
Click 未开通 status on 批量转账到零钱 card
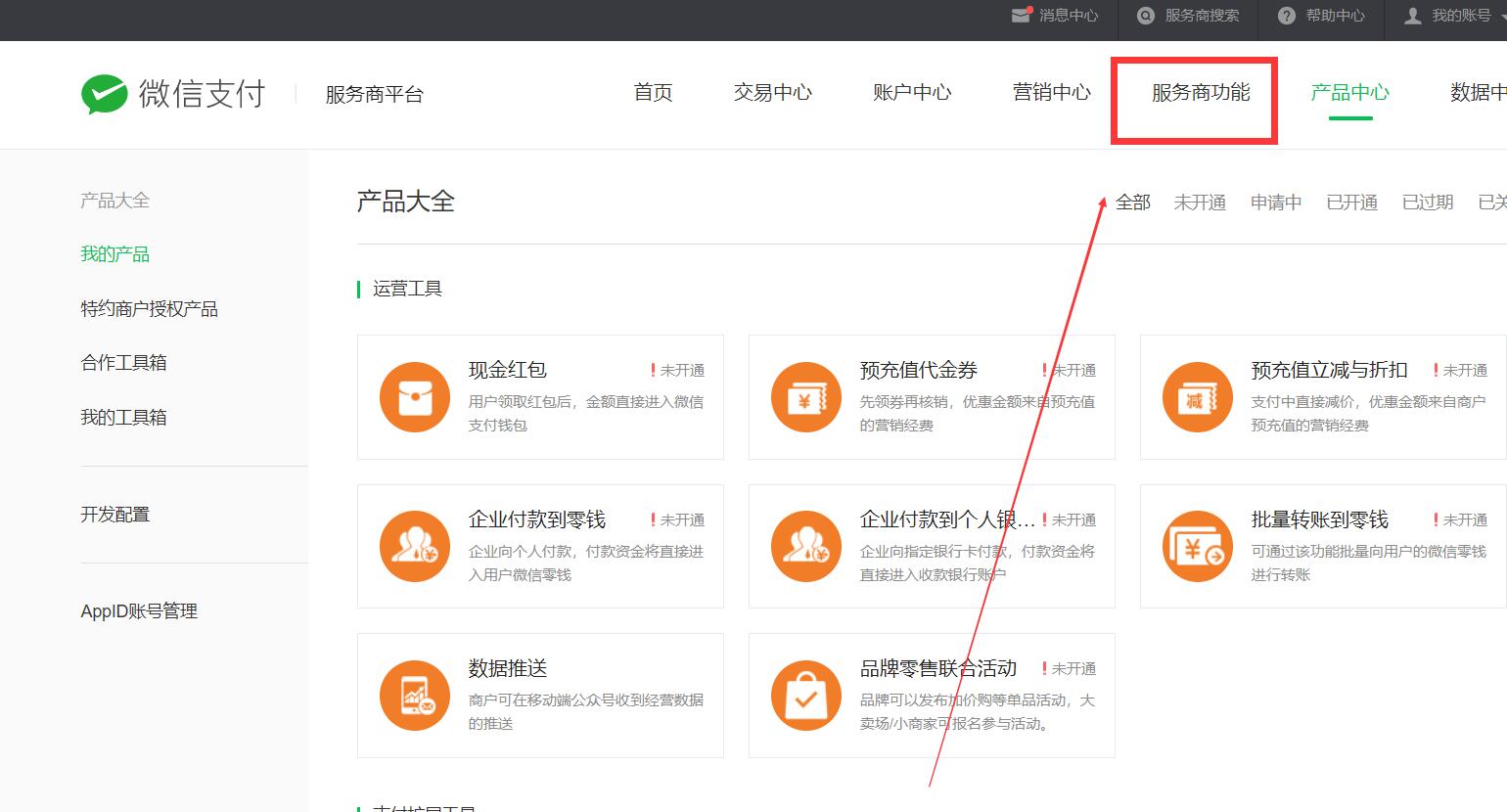point(1465,520)
